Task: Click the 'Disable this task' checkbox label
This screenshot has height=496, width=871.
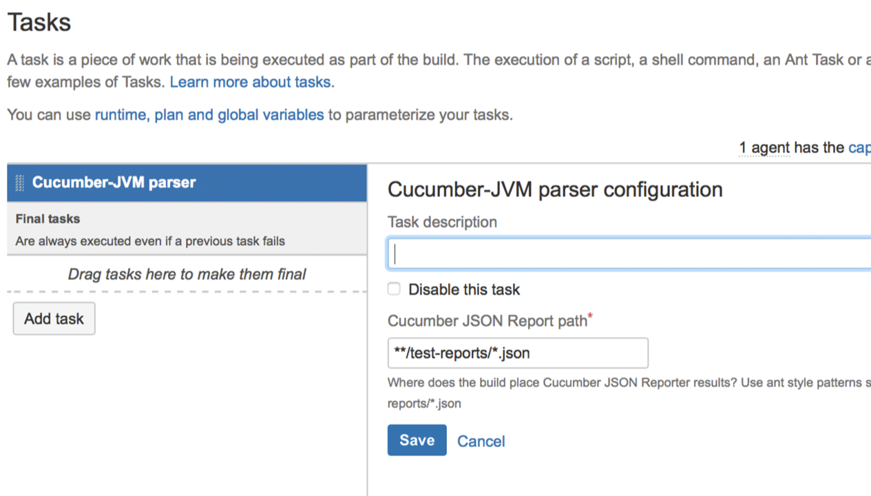Action: 464,290
